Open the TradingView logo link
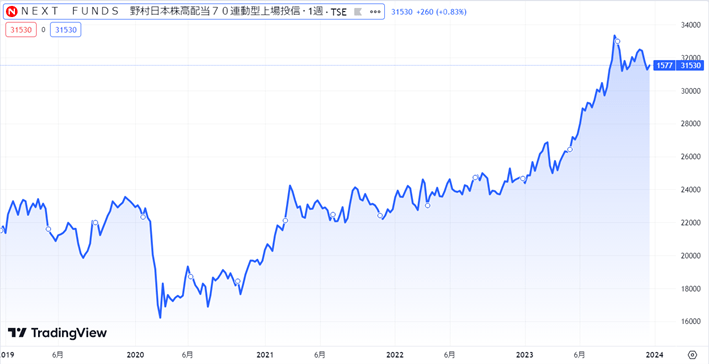Screen dimensions: 709x364 pyautogui.click(x=57, y=333)
